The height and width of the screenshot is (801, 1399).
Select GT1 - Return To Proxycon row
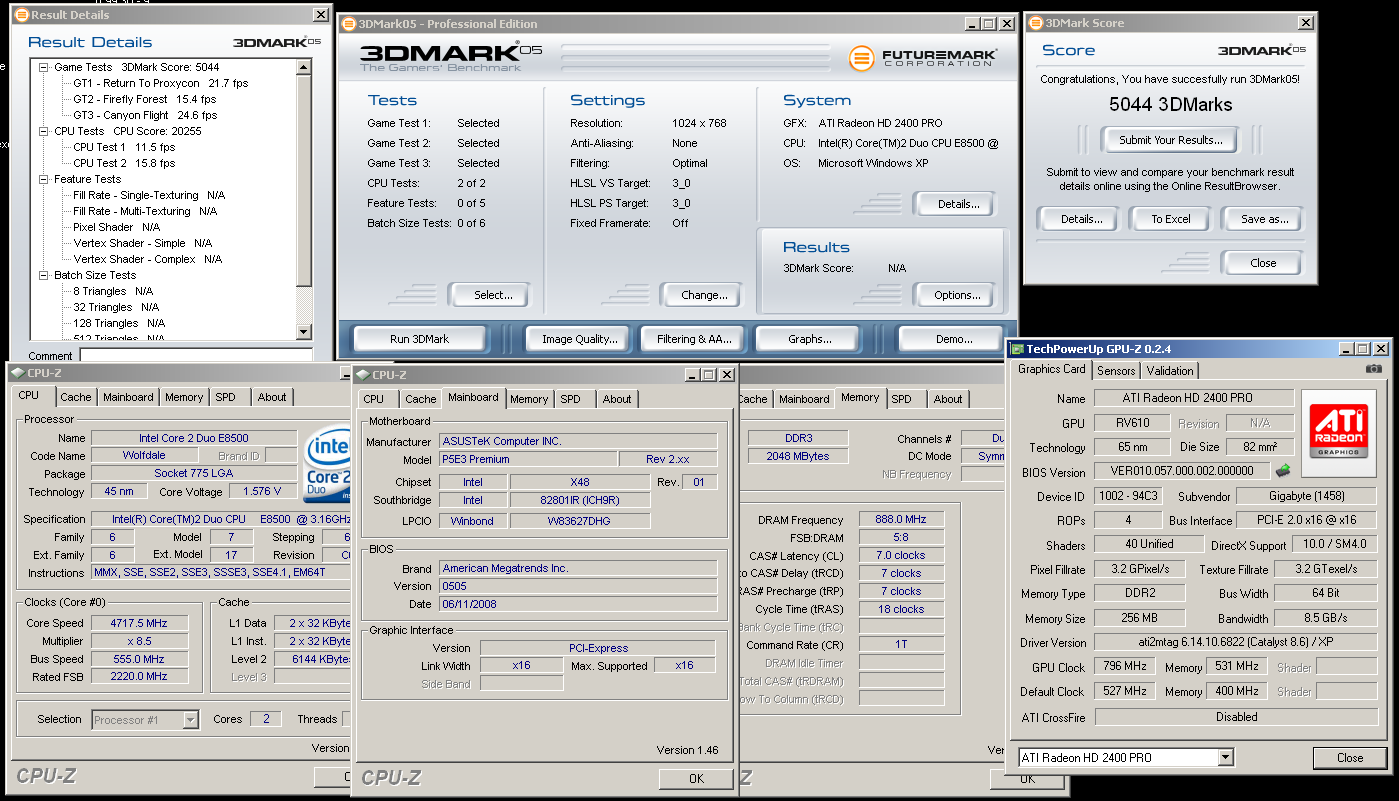coord(161,83)
